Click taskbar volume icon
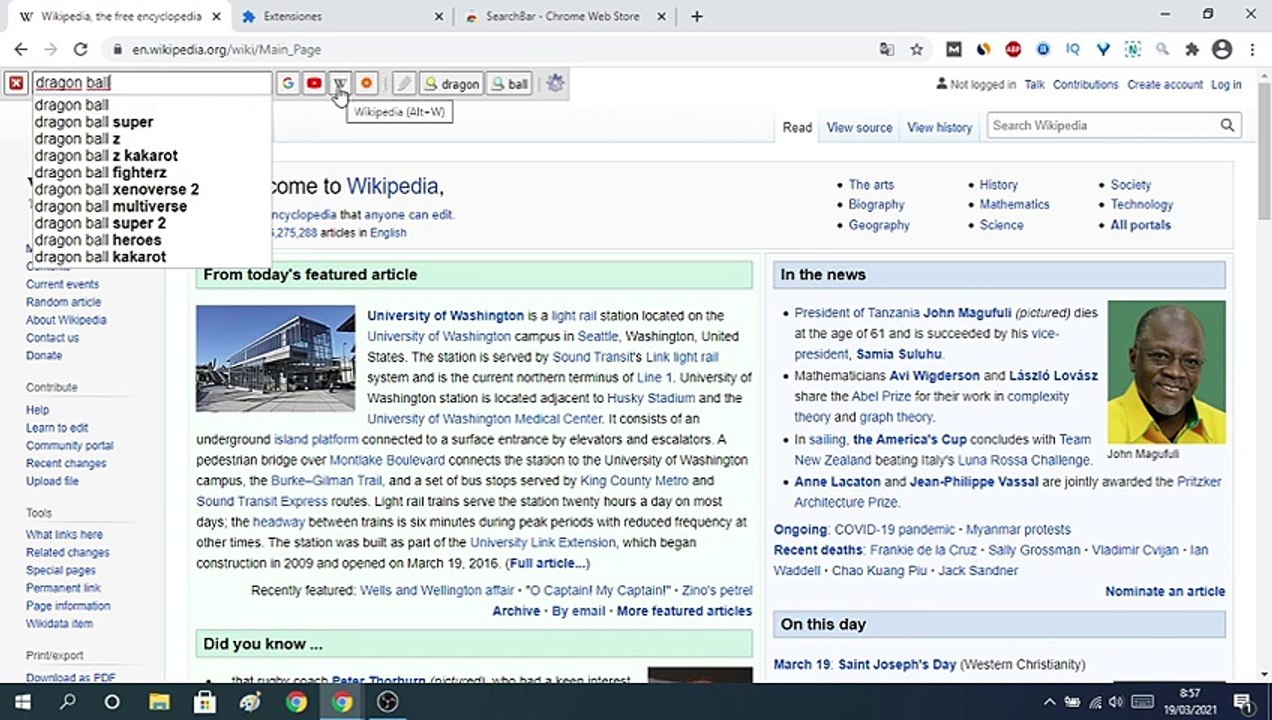This screenshot has width=1272, height=720. [x=1116, y=702]
